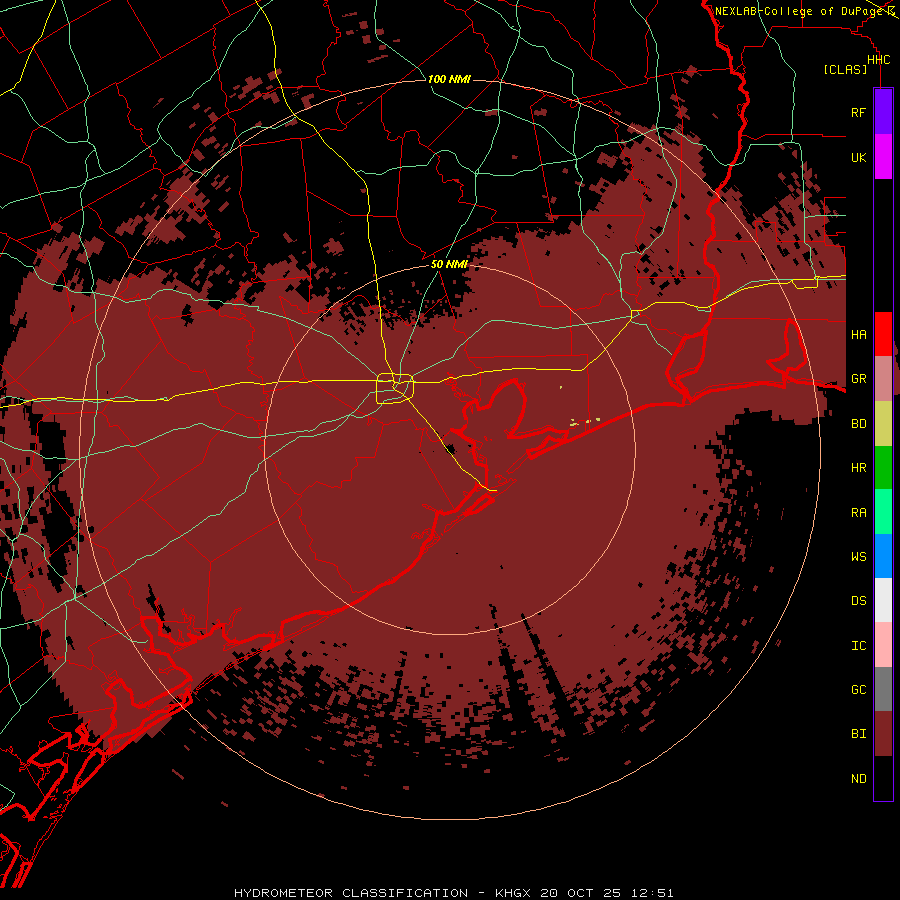Click the UK legend label
Viewport: 900px width, 900px height.
[858, 157]
